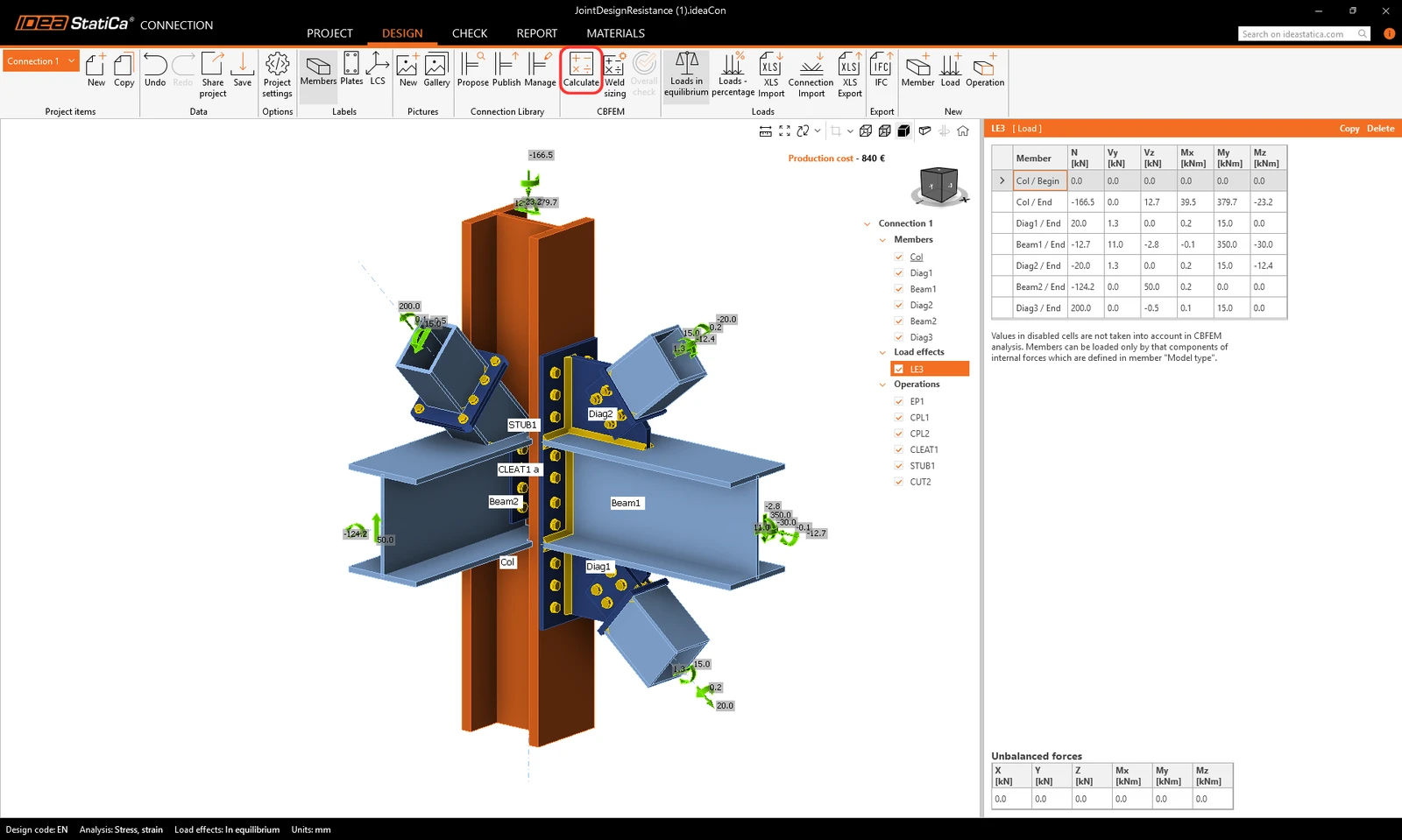The image size is (1402, 840).
Task: Collapse Operations tree group
Action: click(x=882, y=385)
